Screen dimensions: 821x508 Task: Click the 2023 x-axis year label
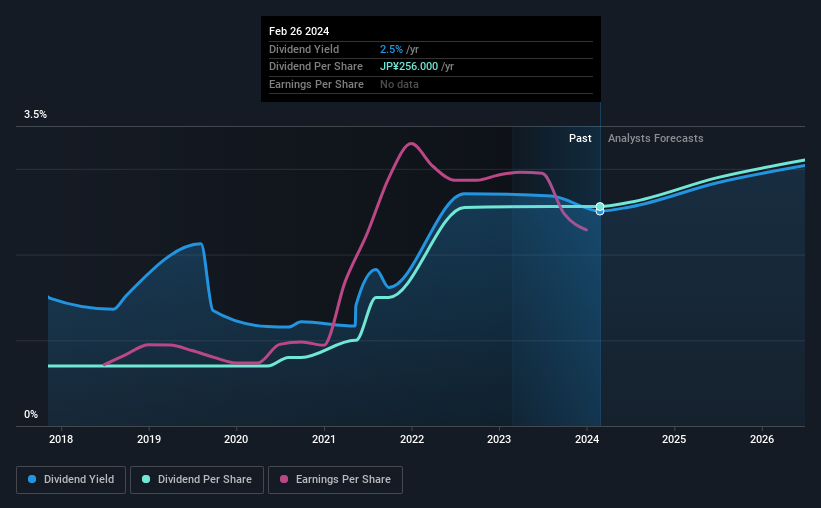pos(499,439)
